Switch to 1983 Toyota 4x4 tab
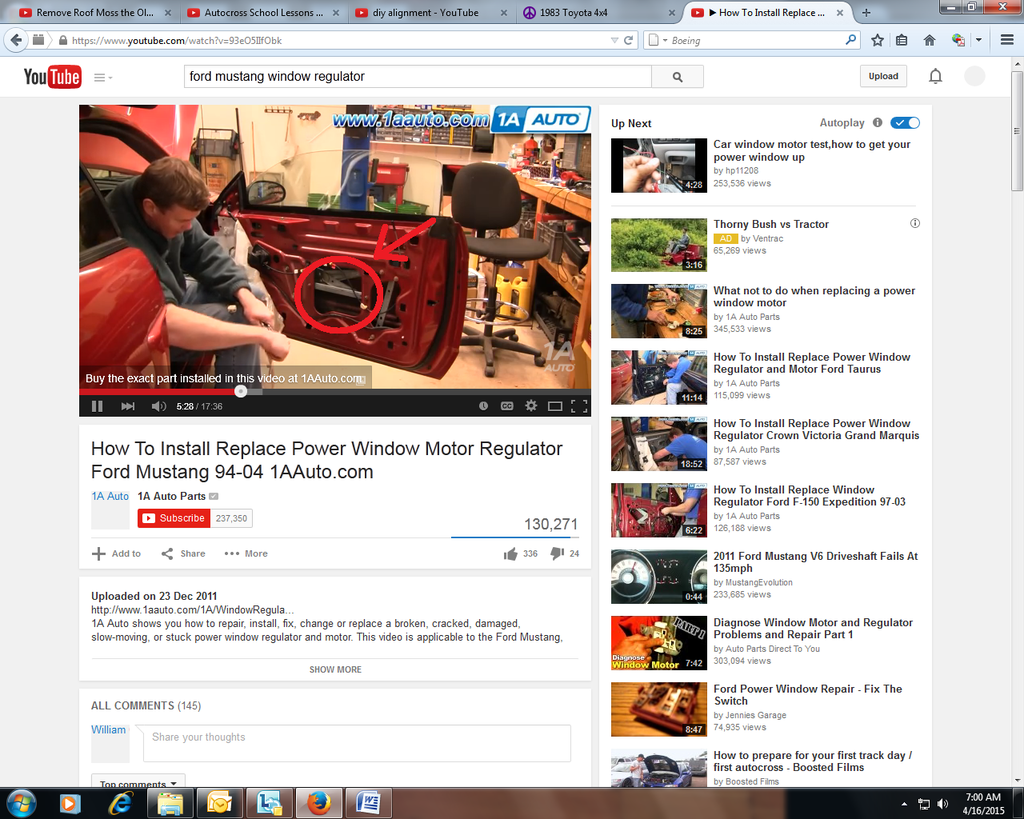Screen dimensions: 1024x819 [x=600, y=12]
